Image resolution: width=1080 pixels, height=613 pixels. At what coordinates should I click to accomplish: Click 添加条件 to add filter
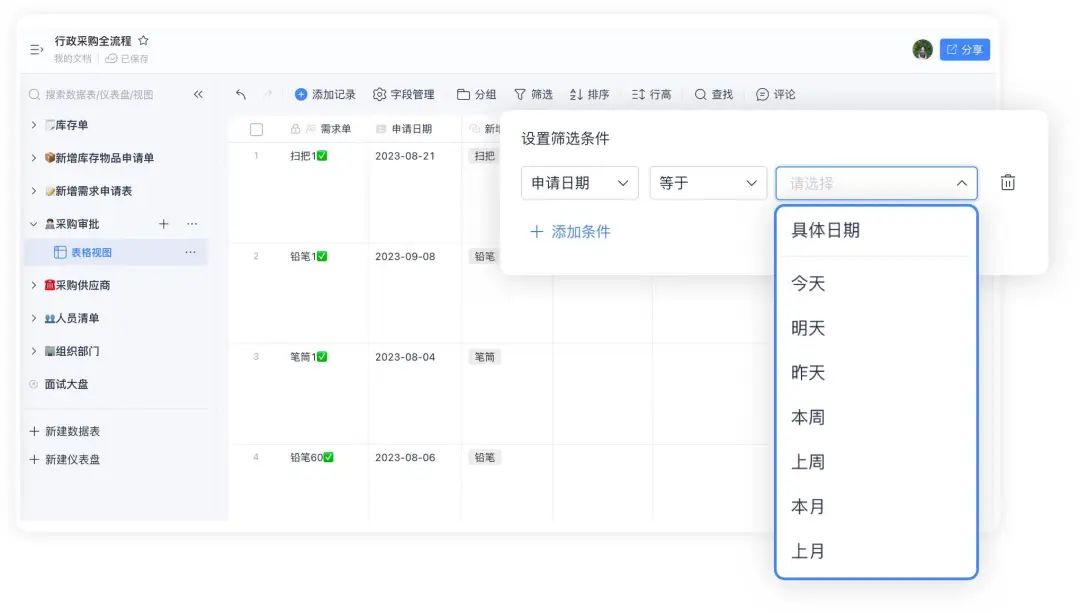(x=570, y=232)
